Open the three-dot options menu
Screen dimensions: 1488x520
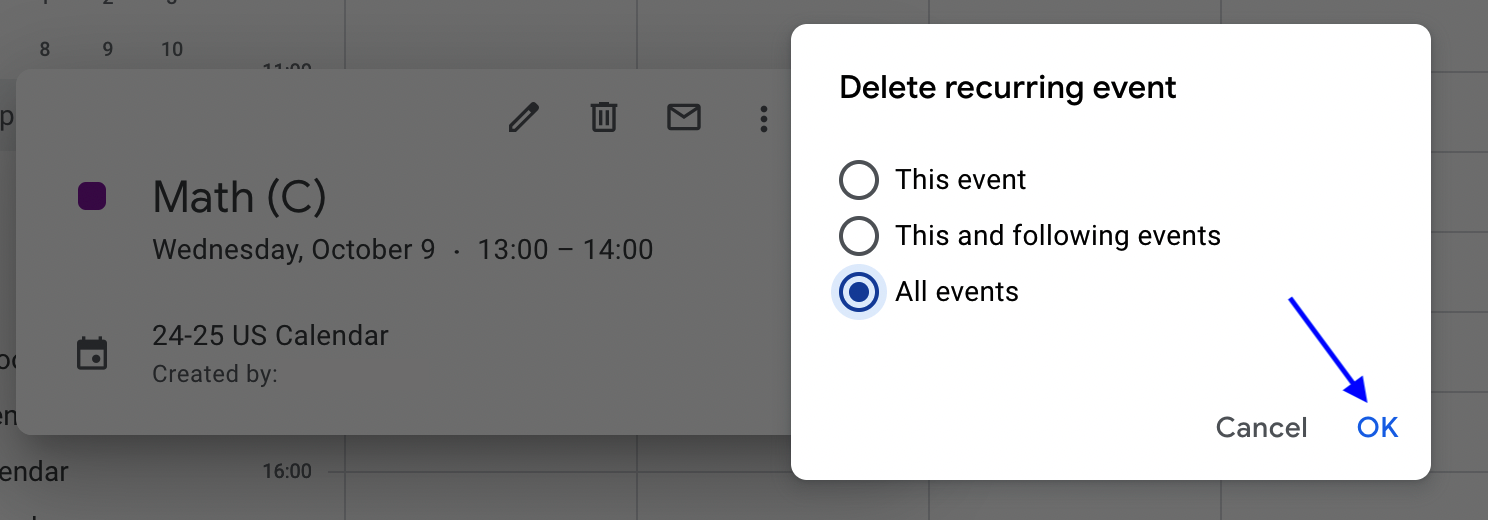[764, 119]
